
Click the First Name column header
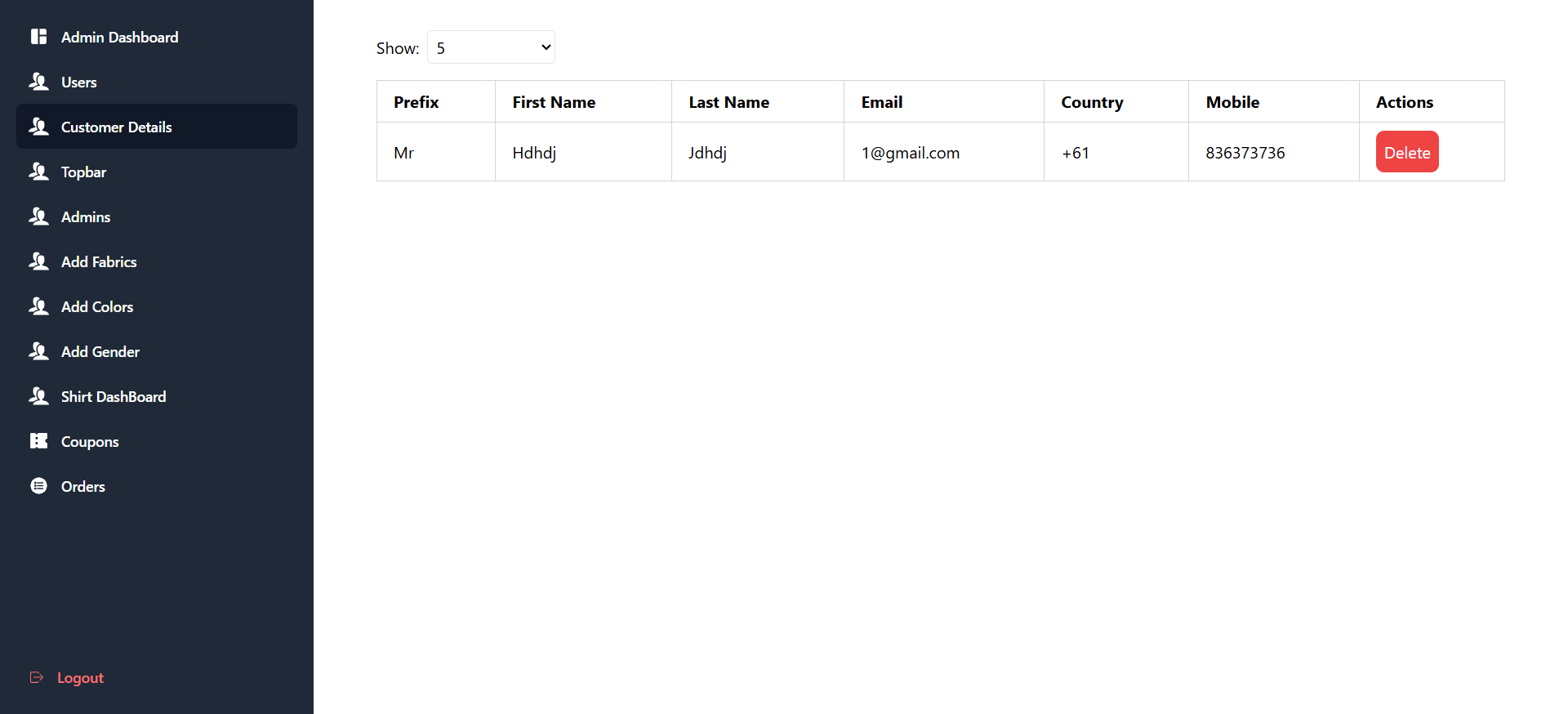click(x=553, y=102)
